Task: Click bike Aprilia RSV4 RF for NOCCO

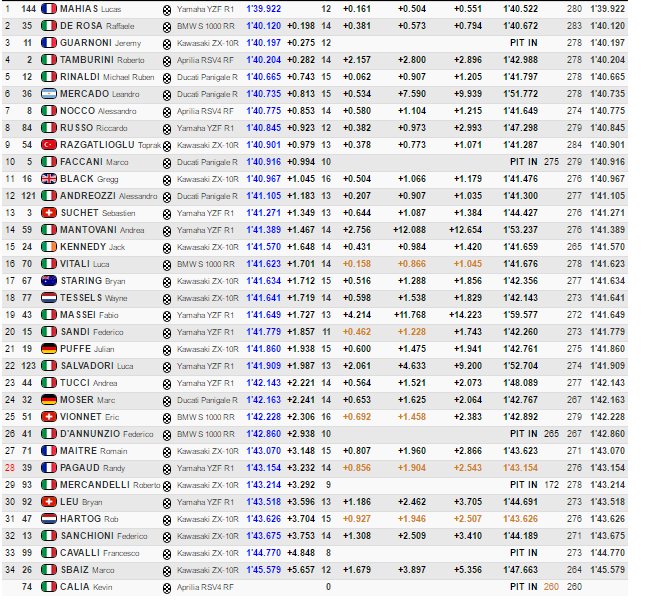Action: tap(205, 111)
